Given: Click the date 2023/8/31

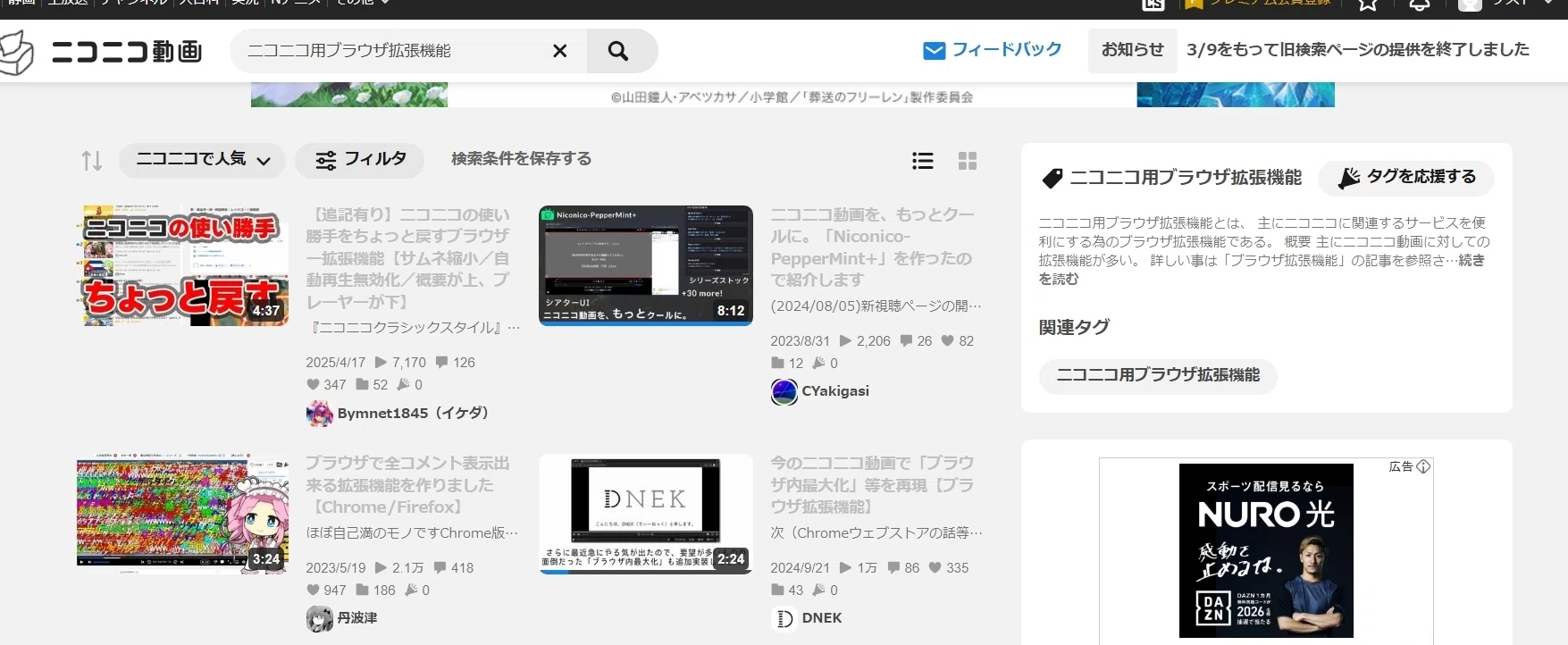Looking at the screenshot, I should 800,341.
